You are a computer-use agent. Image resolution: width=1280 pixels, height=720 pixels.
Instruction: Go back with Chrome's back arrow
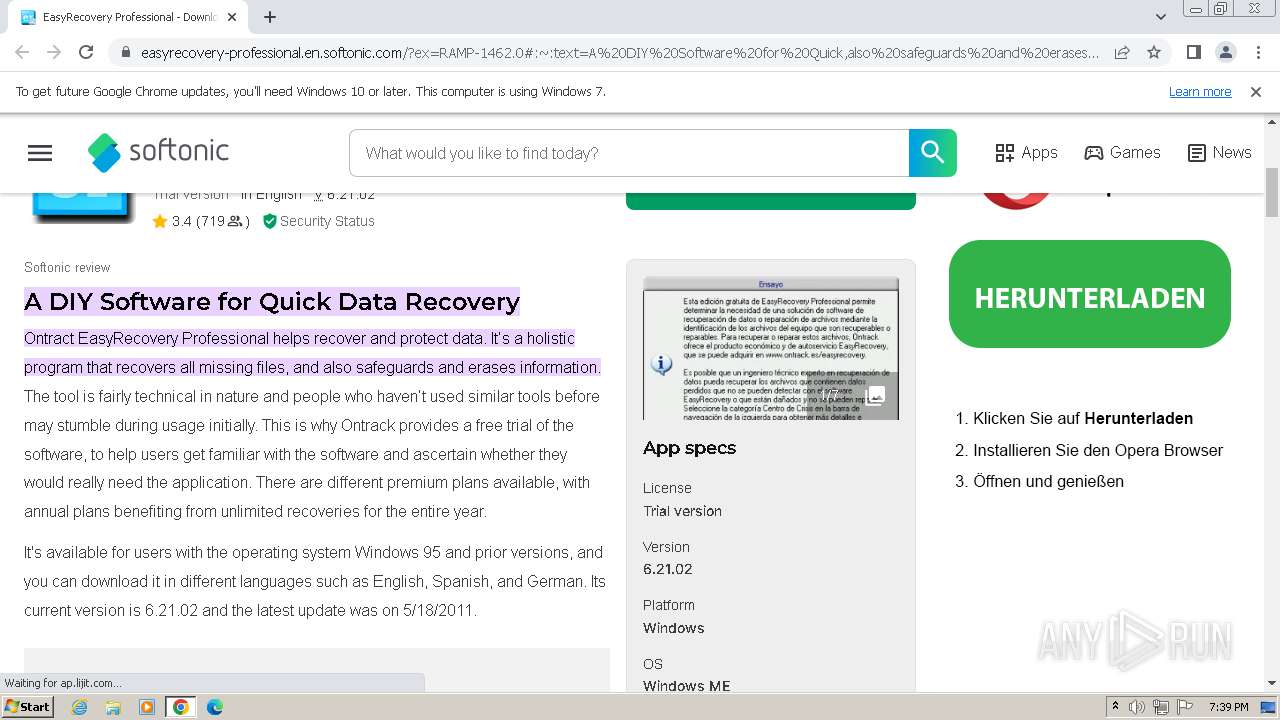pyautogui.click(x=22, y=52)
